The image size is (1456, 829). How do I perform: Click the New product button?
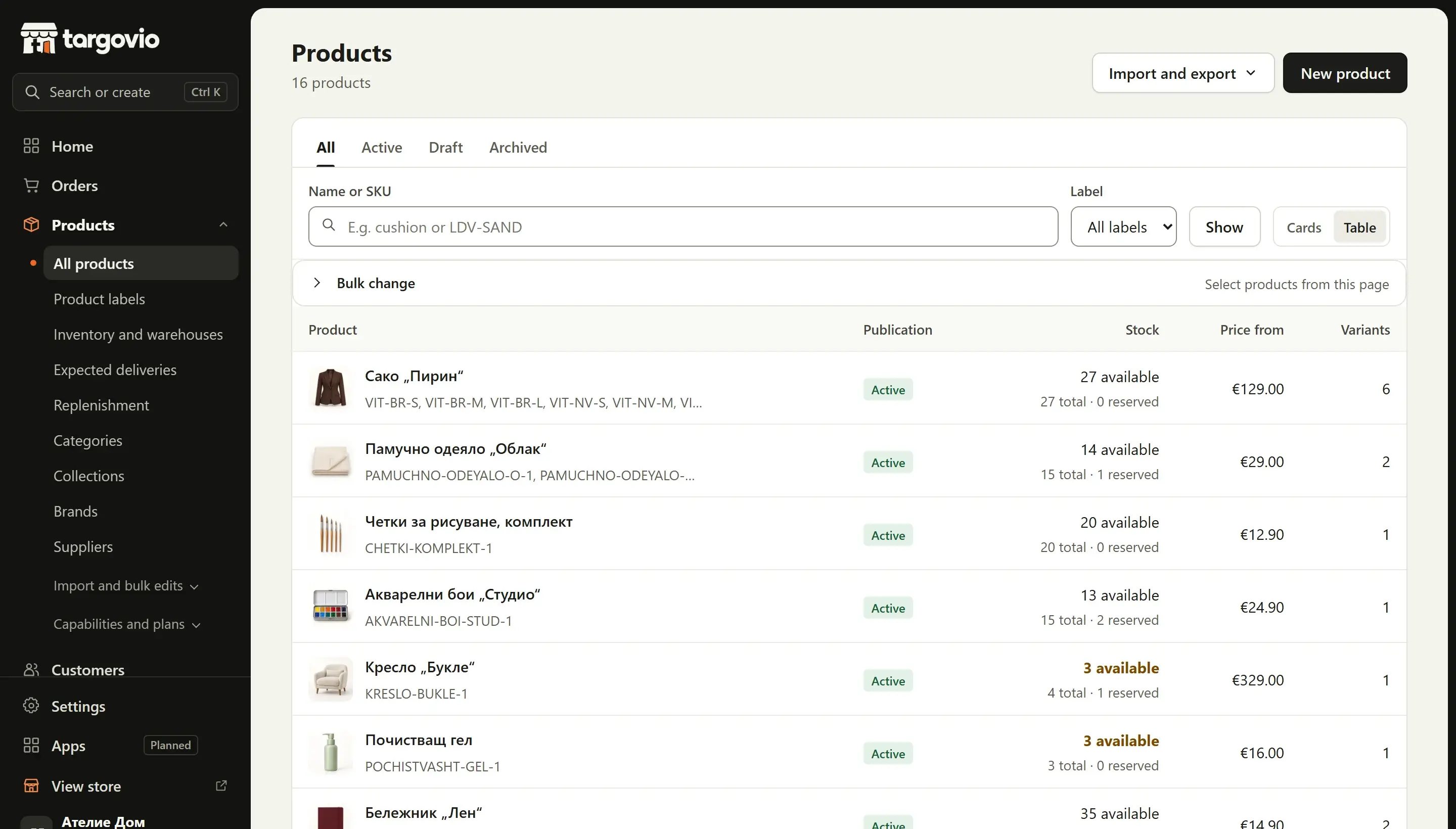1344,73
